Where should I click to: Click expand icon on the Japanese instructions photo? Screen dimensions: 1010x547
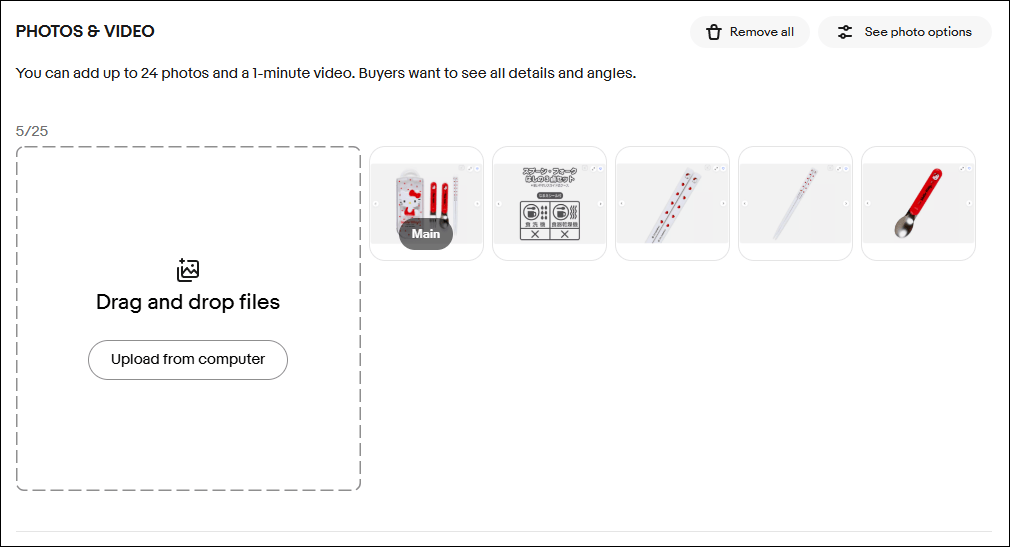592,169
